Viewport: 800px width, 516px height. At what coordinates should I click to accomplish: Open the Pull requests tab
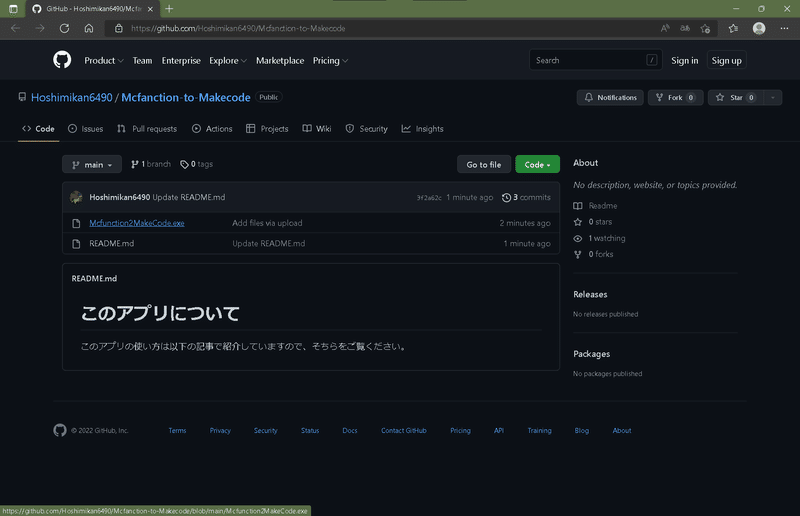pyautogui.click(x=147, y=129)
